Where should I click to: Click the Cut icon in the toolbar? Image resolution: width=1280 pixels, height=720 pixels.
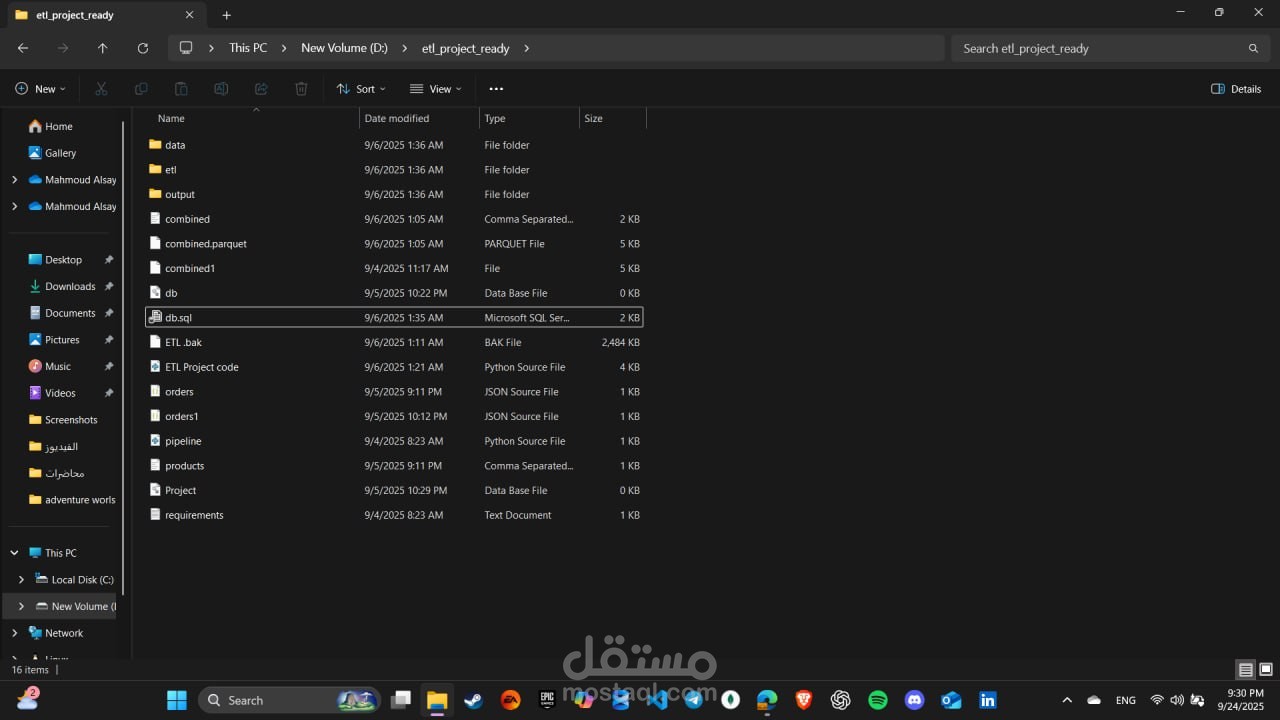pos(101,89)
